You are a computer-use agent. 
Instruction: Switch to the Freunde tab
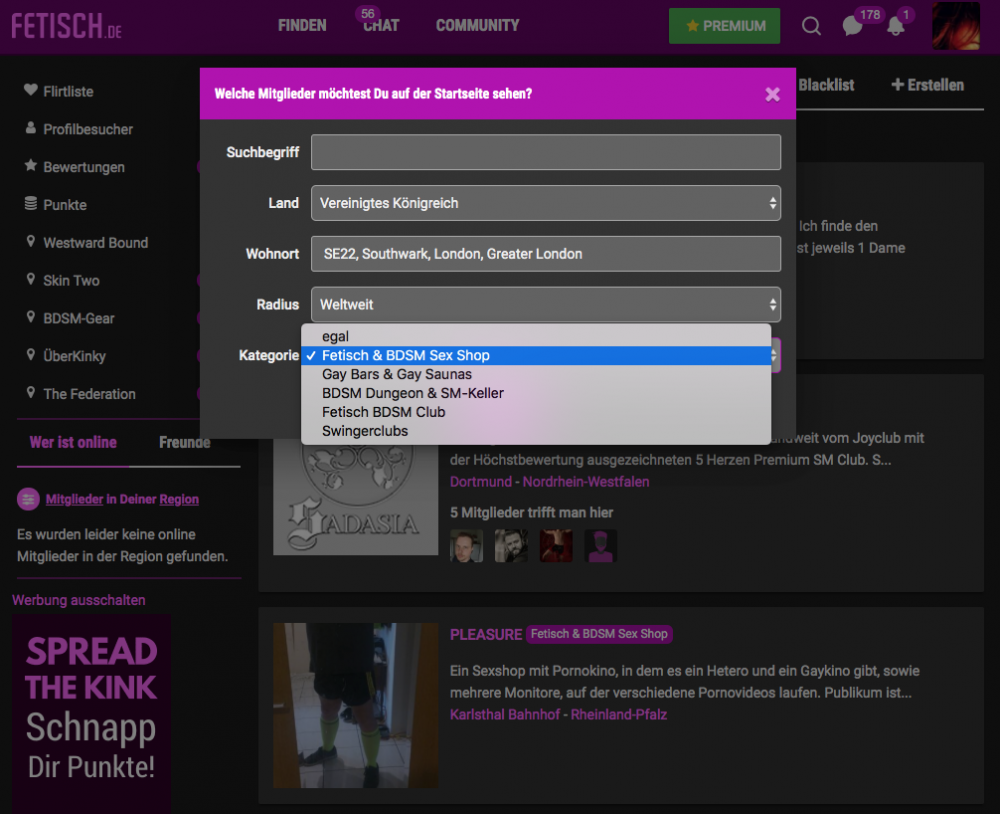183,442
